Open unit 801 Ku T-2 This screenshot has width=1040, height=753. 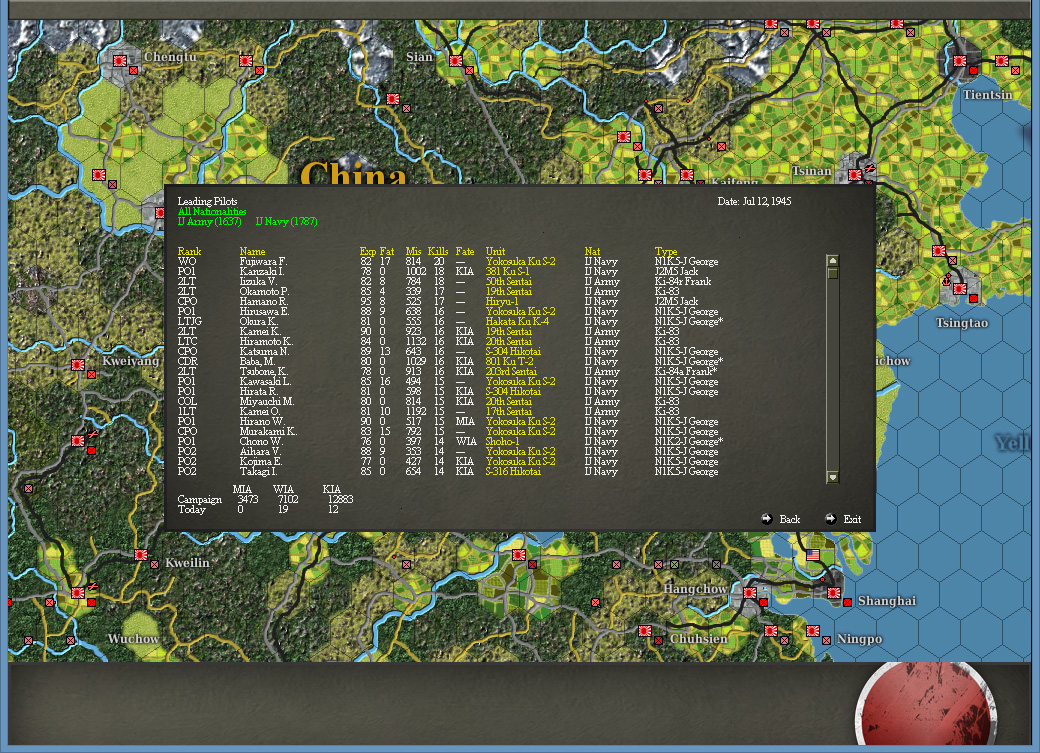coord(509,362)
